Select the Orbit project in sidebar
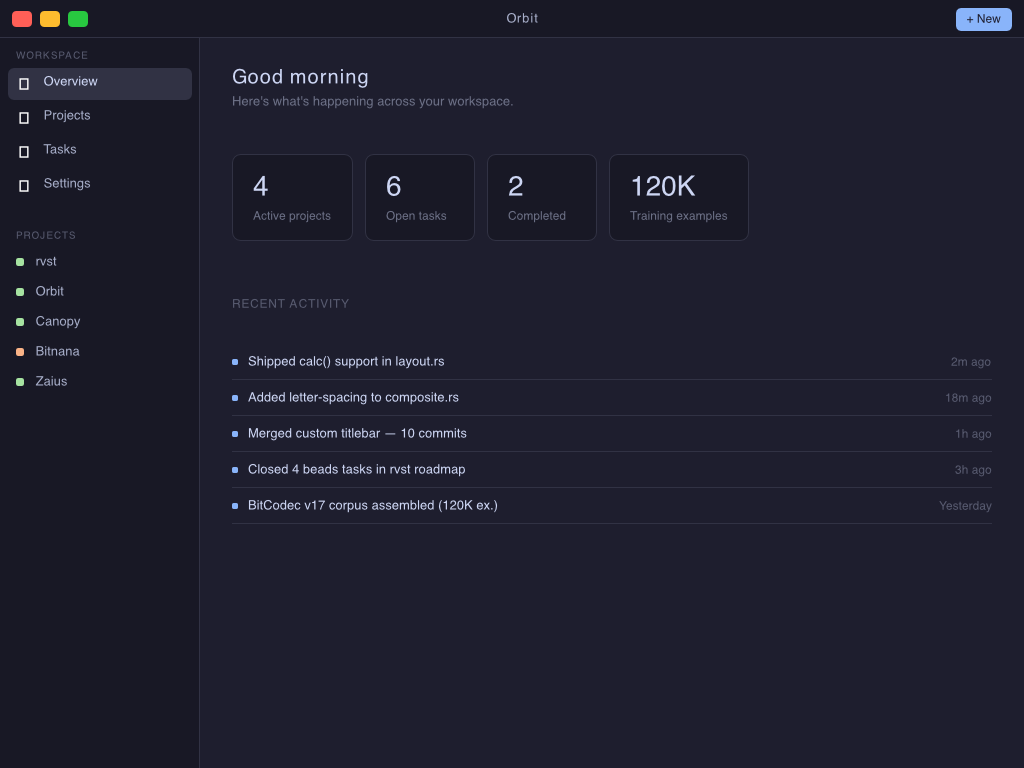 pos(50,291)
